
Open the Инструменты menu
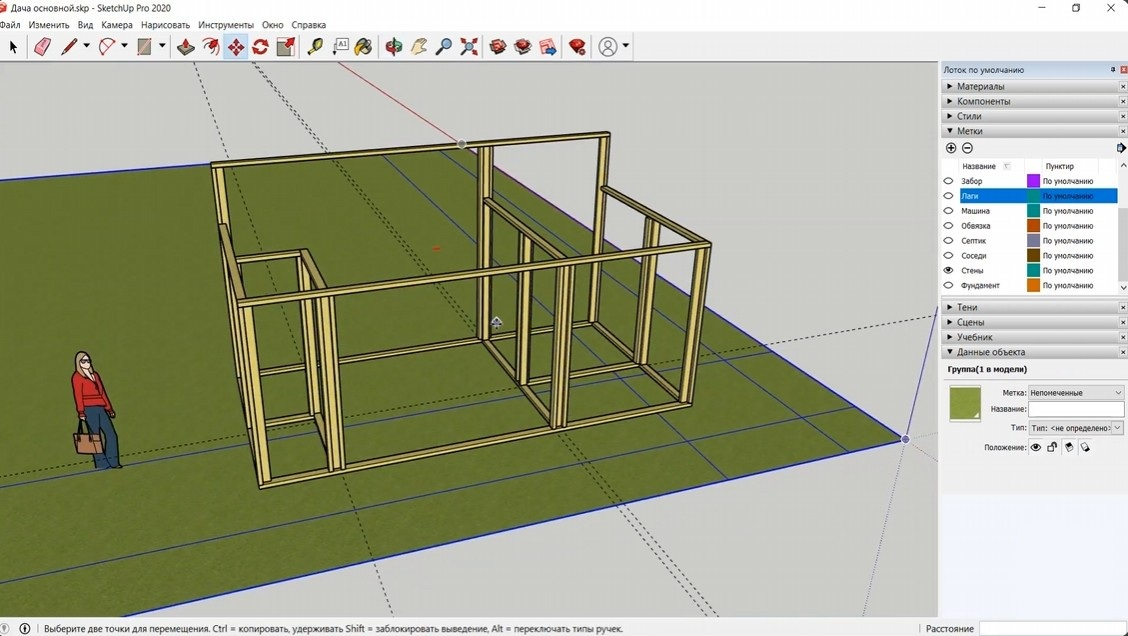pyautogui.click(x=226, y=24)
